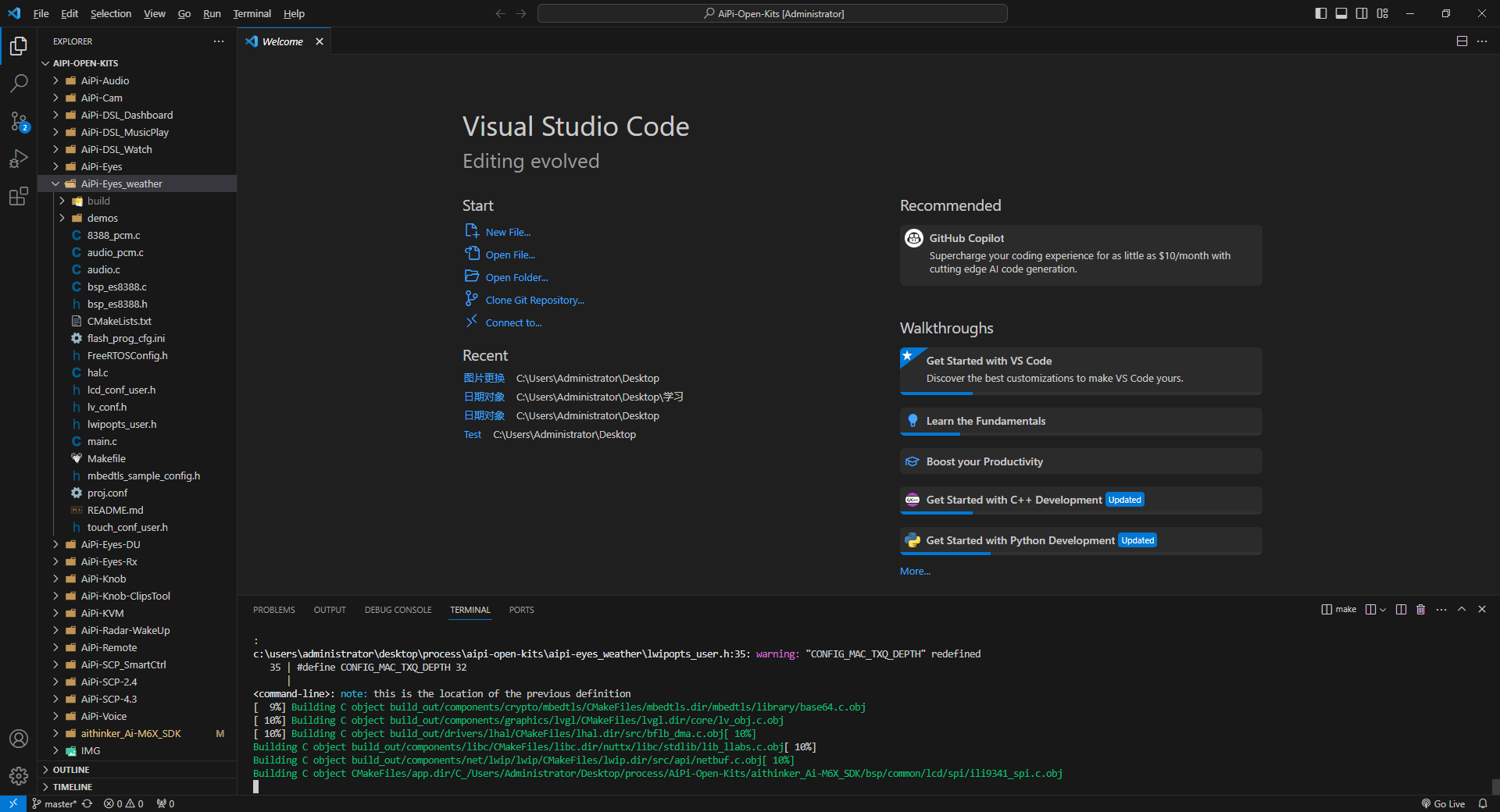Open main.c in the explorer
Viewport: 1500px width, 812px height.
(137, 441)
